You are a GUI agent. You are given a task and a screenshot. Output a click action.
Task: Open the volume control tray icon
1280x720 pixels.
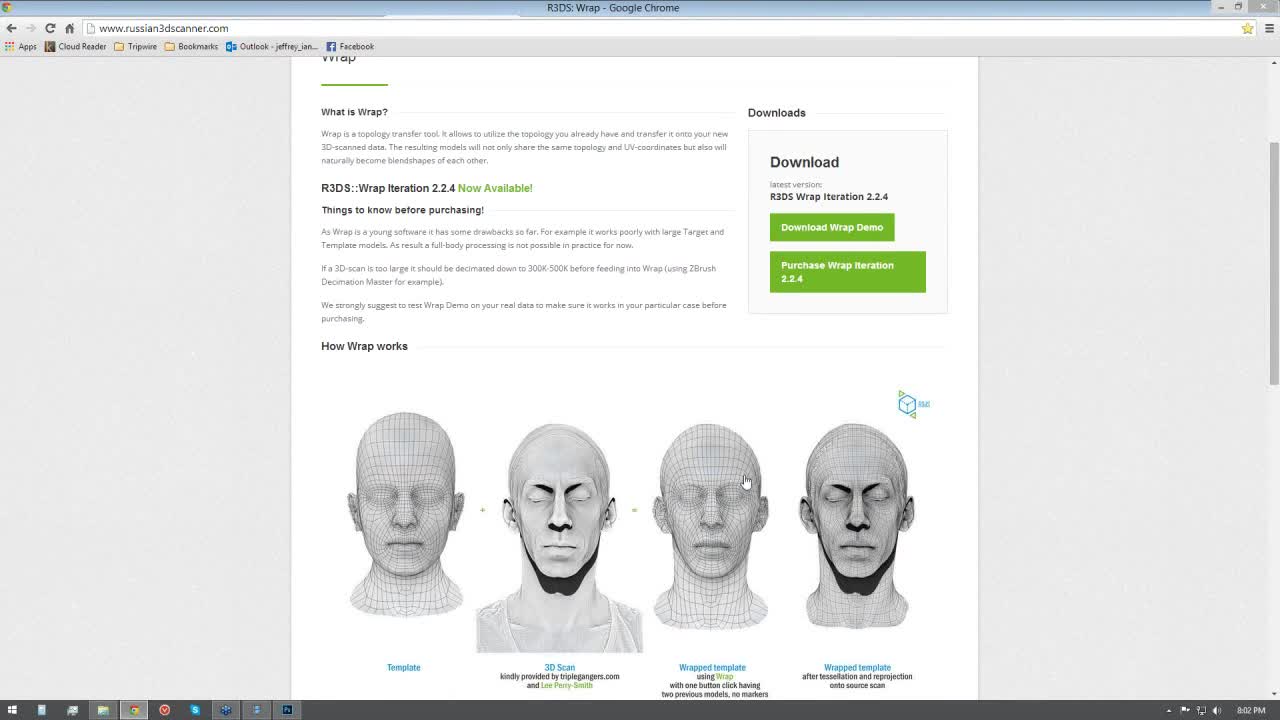pyautogui.click(x=1217, y=710)
